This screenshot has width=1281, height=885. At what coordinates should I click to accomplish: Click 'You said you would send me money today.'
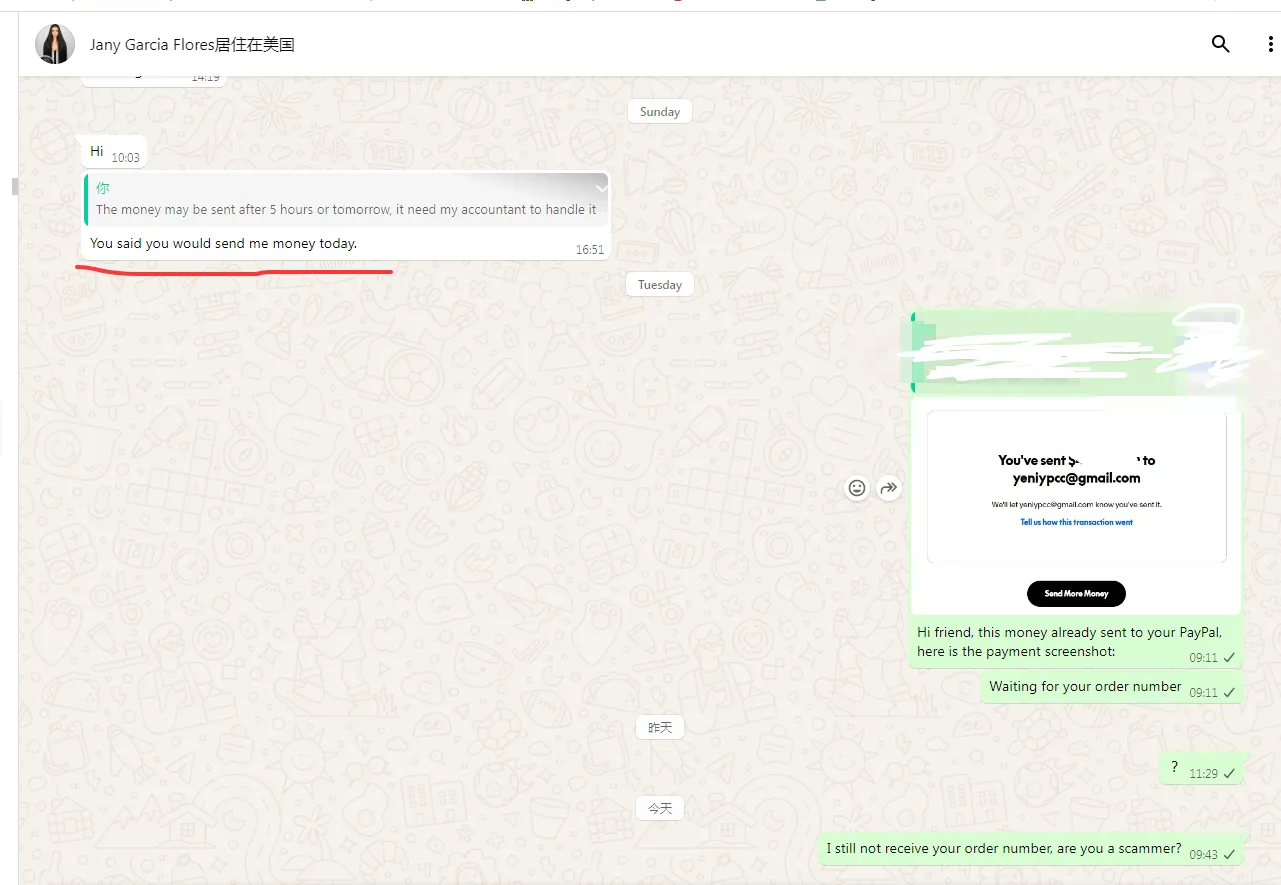coord(223,243)
